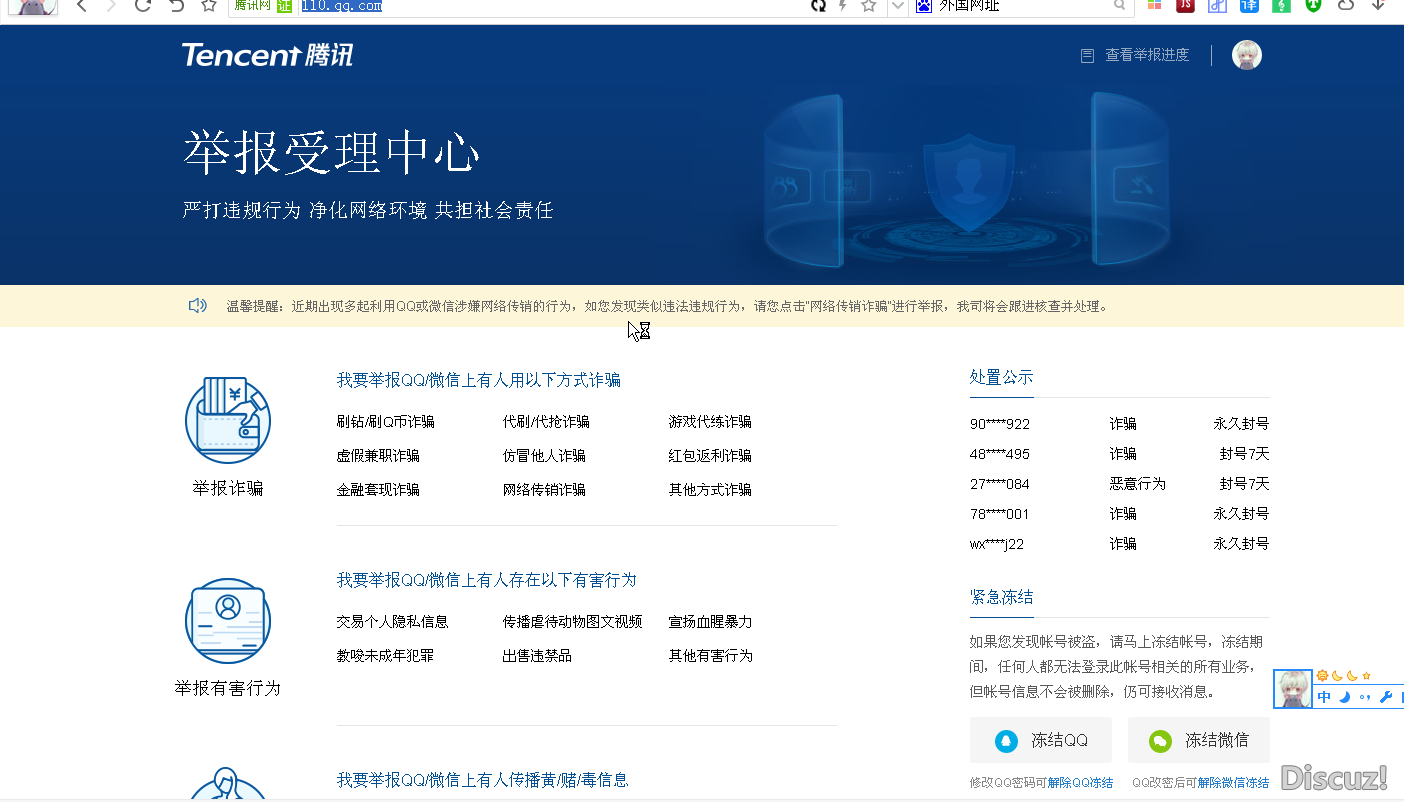The width and height of the screenshot is (1404, 802).
Task: Toggle the 中 Chinese input mode in IME bar
Action: point(1324,697)
